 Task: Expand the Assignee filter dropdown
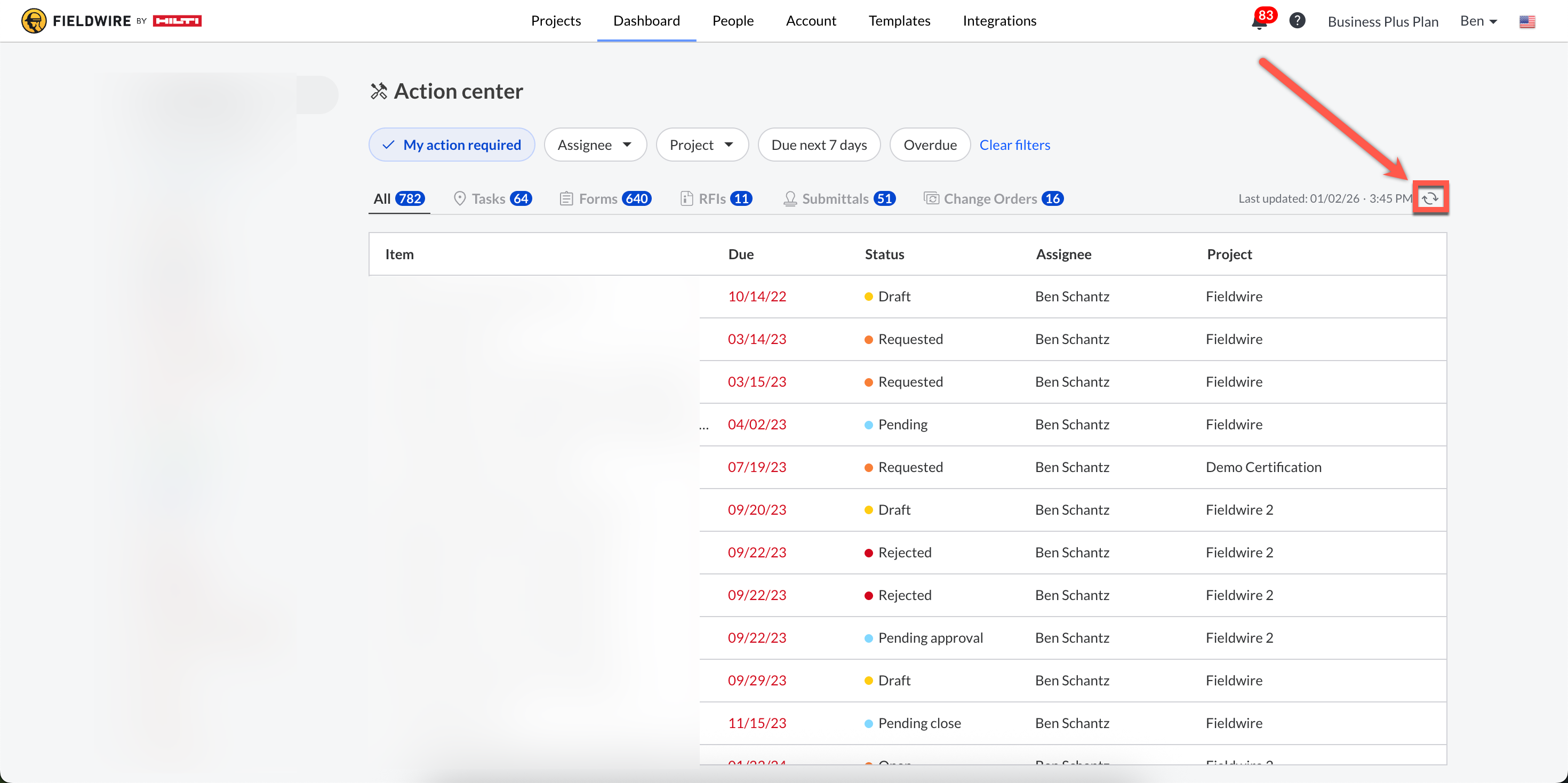(x=595, y=145)
